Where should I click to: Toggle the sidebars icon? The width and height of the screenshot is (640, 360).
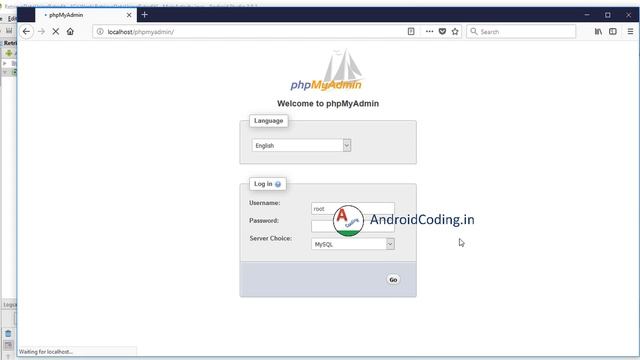pos(613,31)
